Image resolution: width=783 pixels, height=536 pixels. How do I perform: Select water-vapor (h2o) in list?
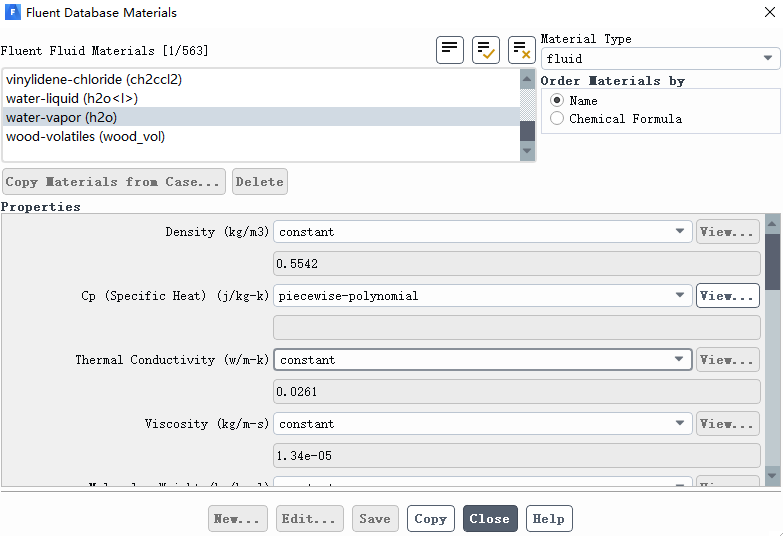click(261, 117)
